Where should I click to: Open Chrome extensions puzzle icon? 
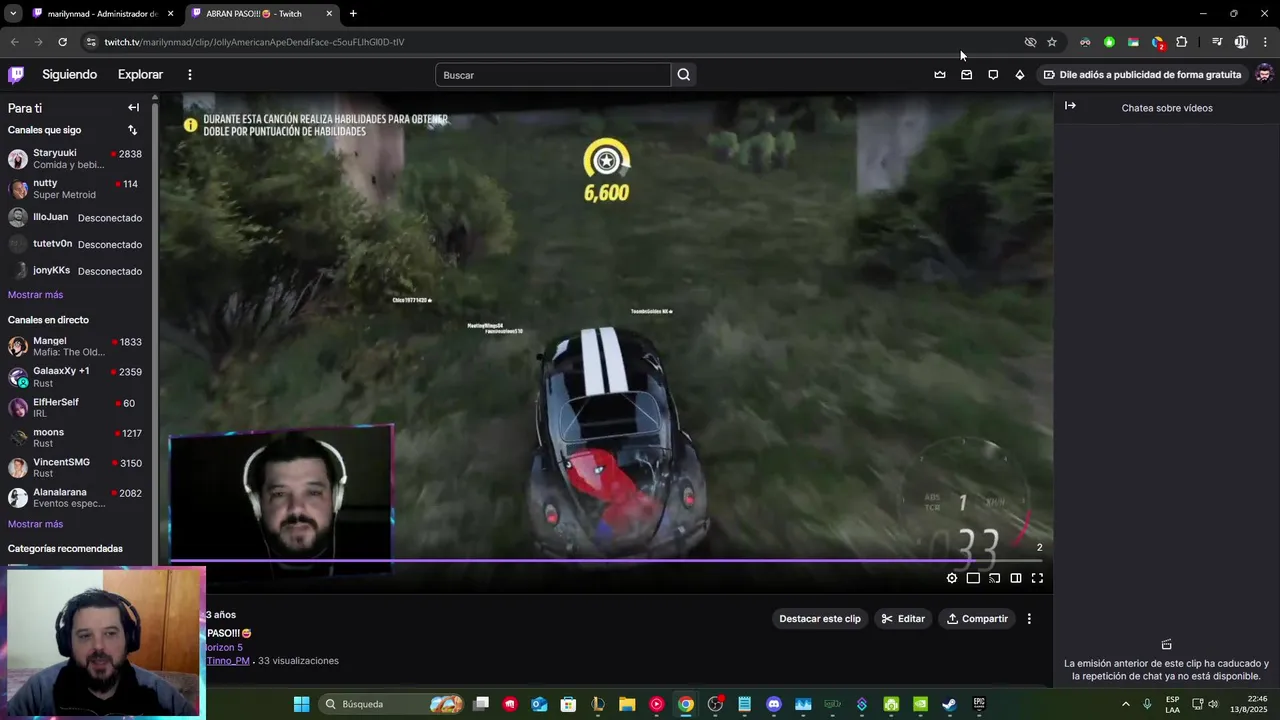tap(1181, 42)
